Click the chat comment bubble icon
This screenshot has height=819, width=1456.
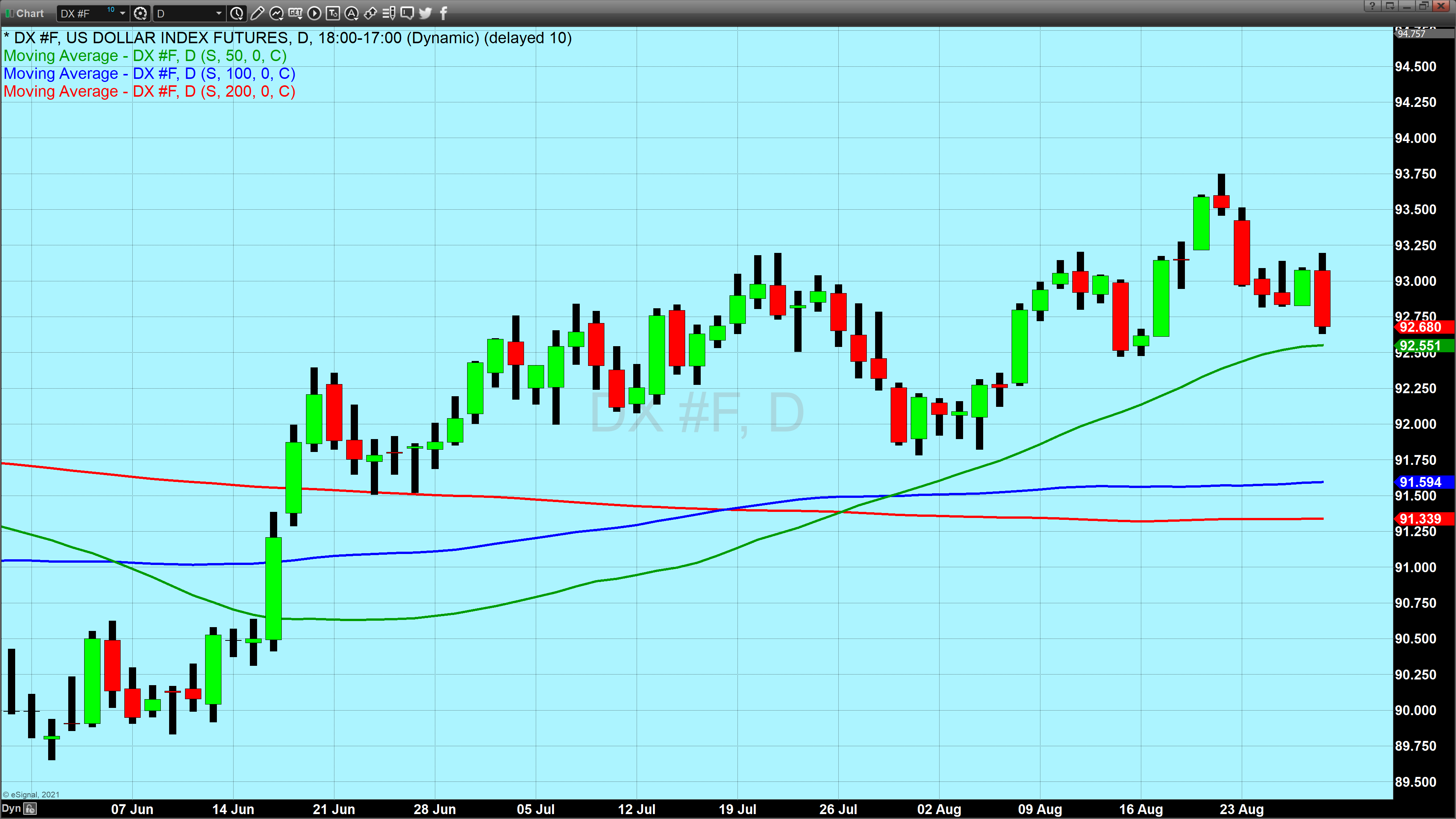(407, 13)
